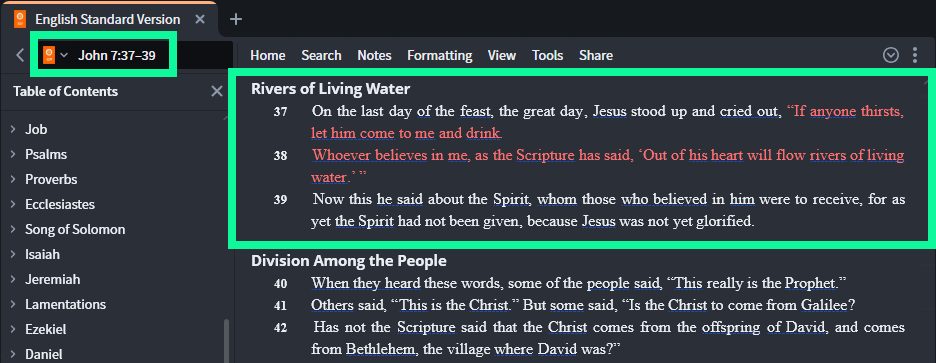The width and height of the screenshot is (936, 363).
Task: Expand the Ezekiel book
Action: point(13,330)
